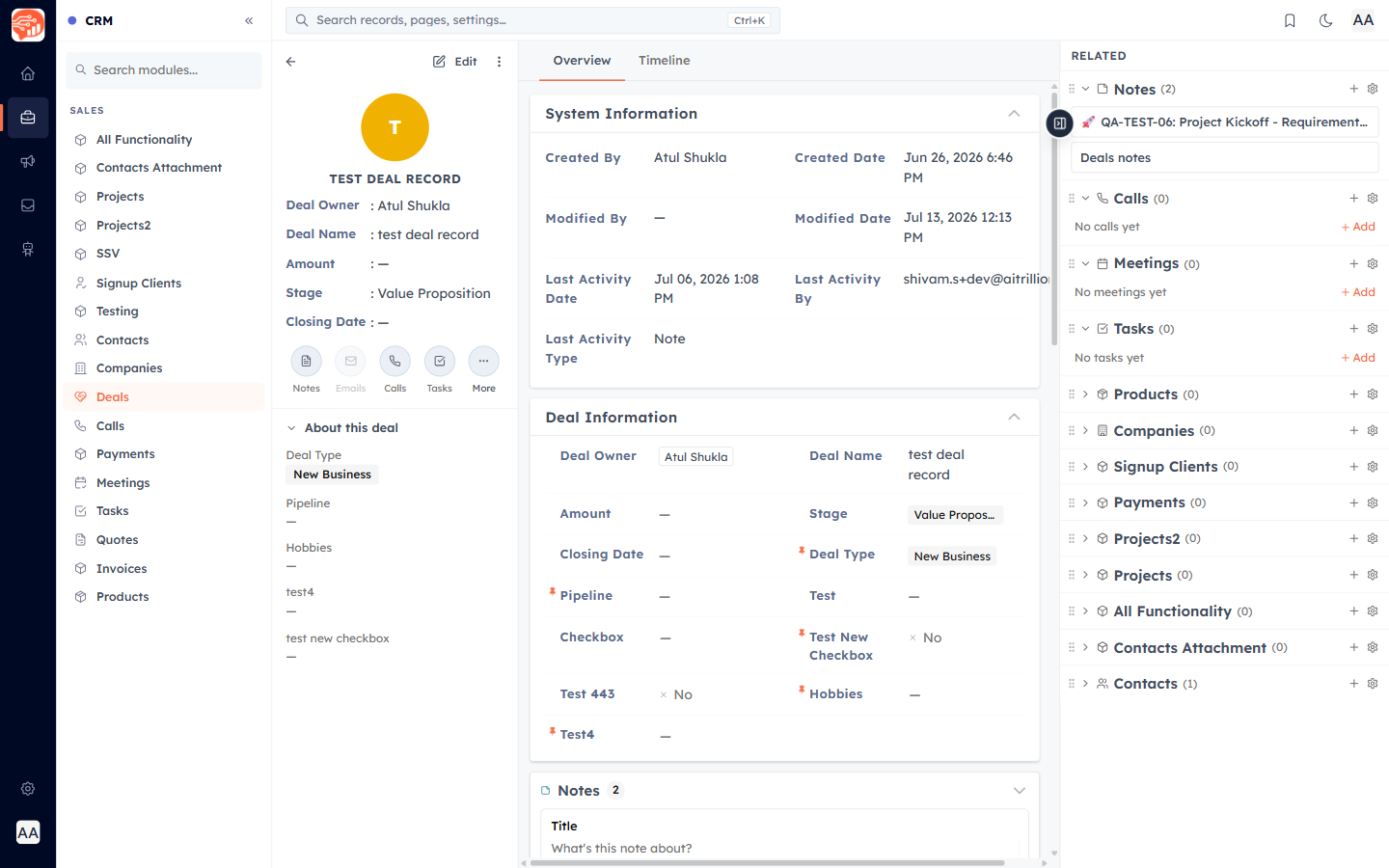Open Calls quick action under deal
1389x868 pixels.
pos(395,361)
